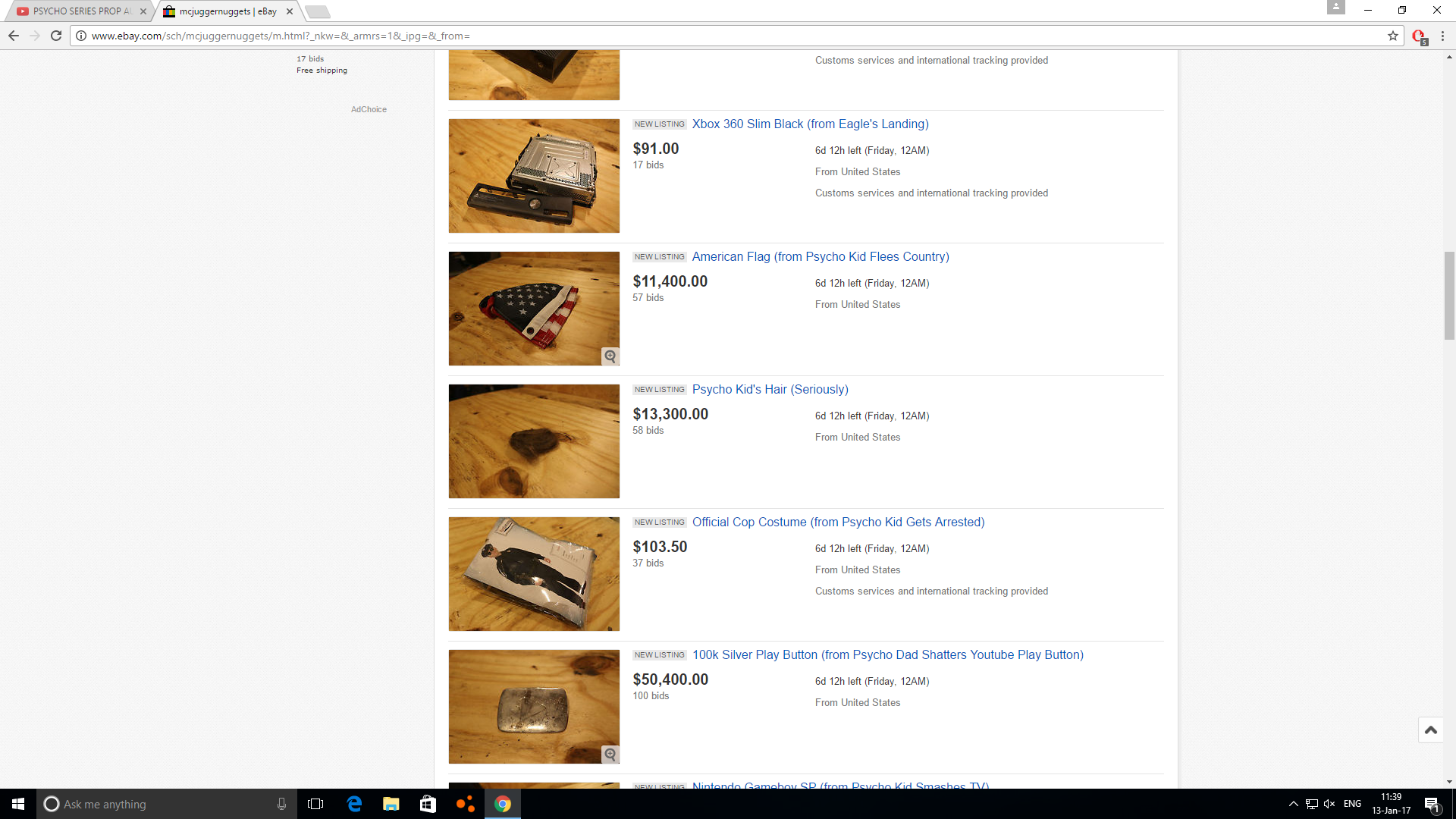This screenshot has height=819, width=1456.
Task: Click the $13,300.00 price text
Action: [670, 414]
